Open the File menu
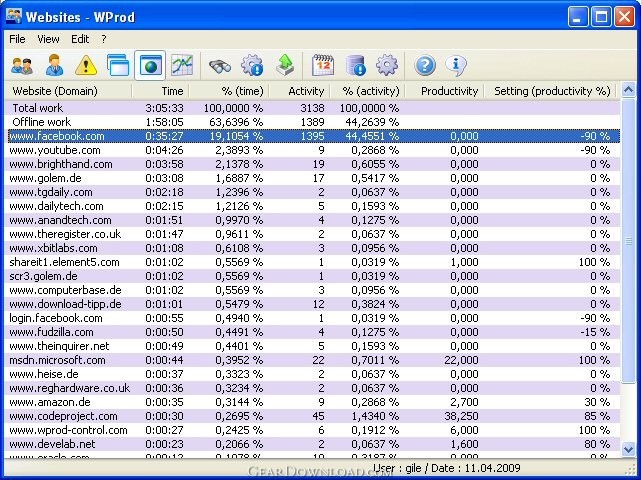Image resolution: width=641 pixels, height=480 pixels. pyautogui.click(x=17, y=39)
